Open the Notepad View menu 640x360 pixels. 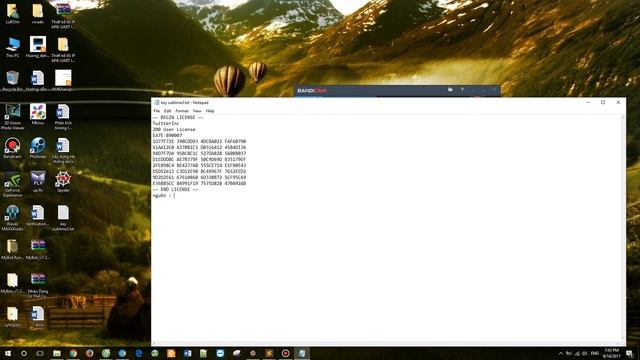[197, 111]
